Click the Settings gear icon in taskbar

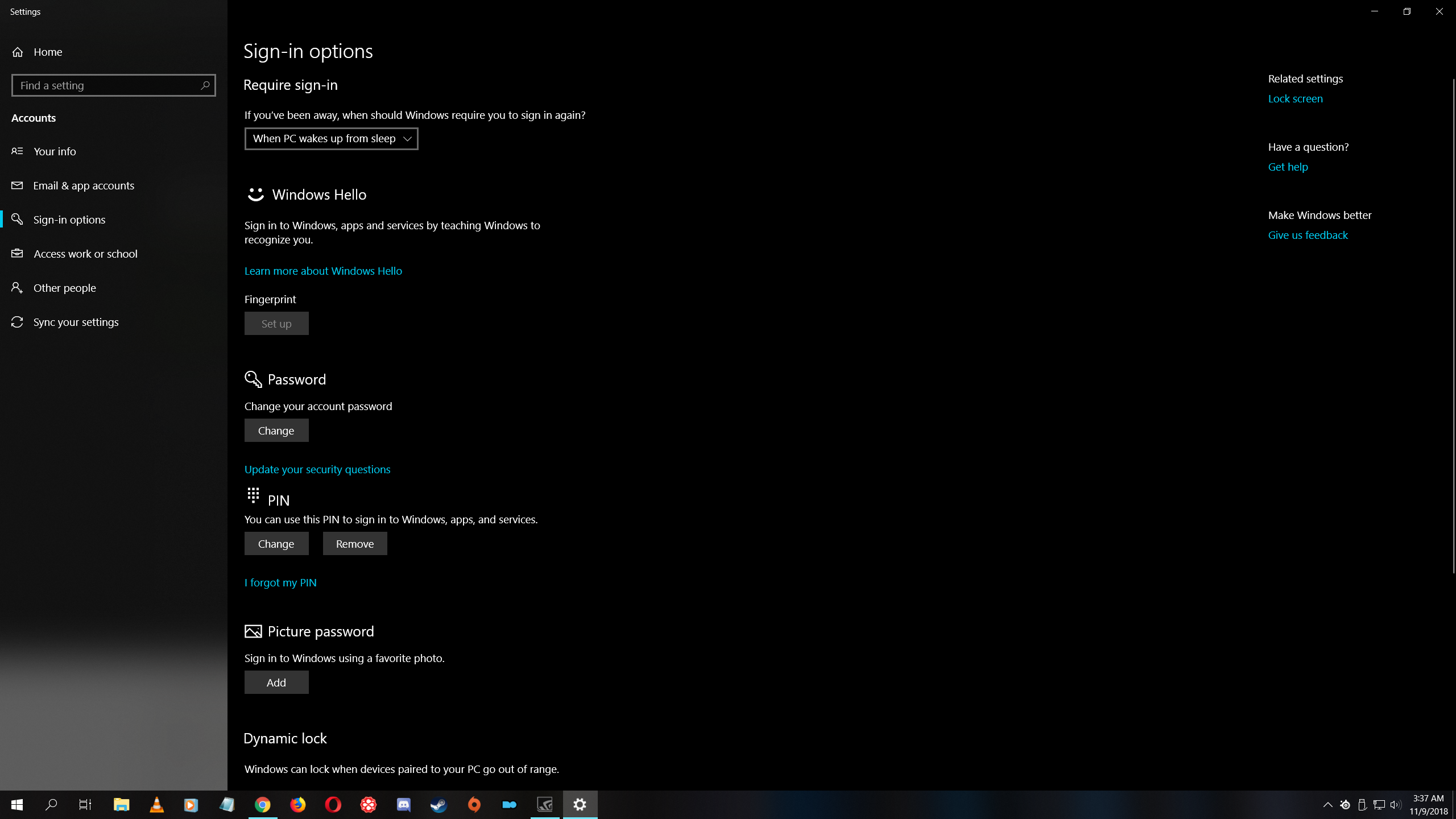click(580, 804)
